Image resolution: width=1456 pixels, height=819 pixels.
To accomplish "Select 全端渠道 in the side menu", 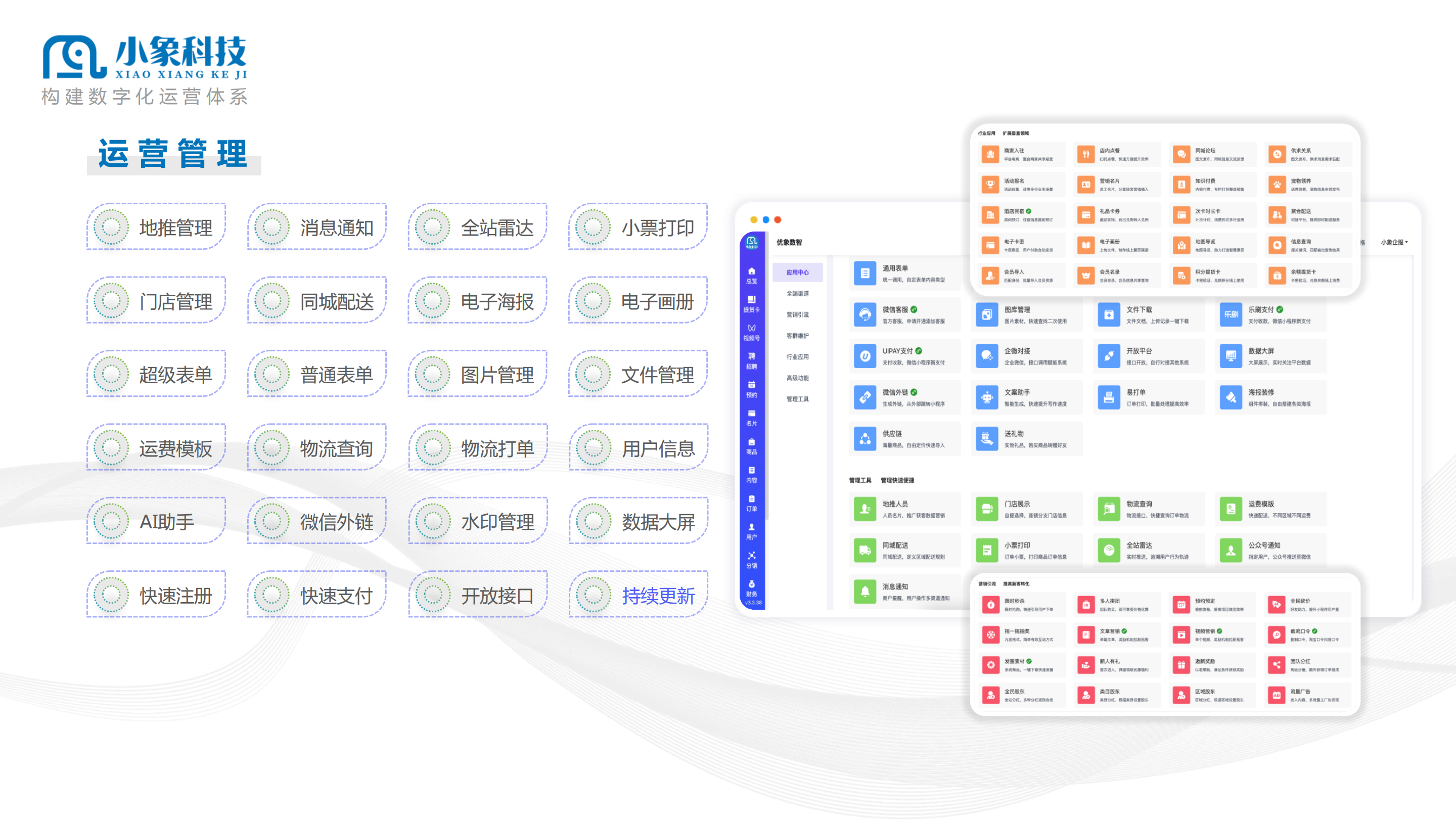I will tap(798, 293).
